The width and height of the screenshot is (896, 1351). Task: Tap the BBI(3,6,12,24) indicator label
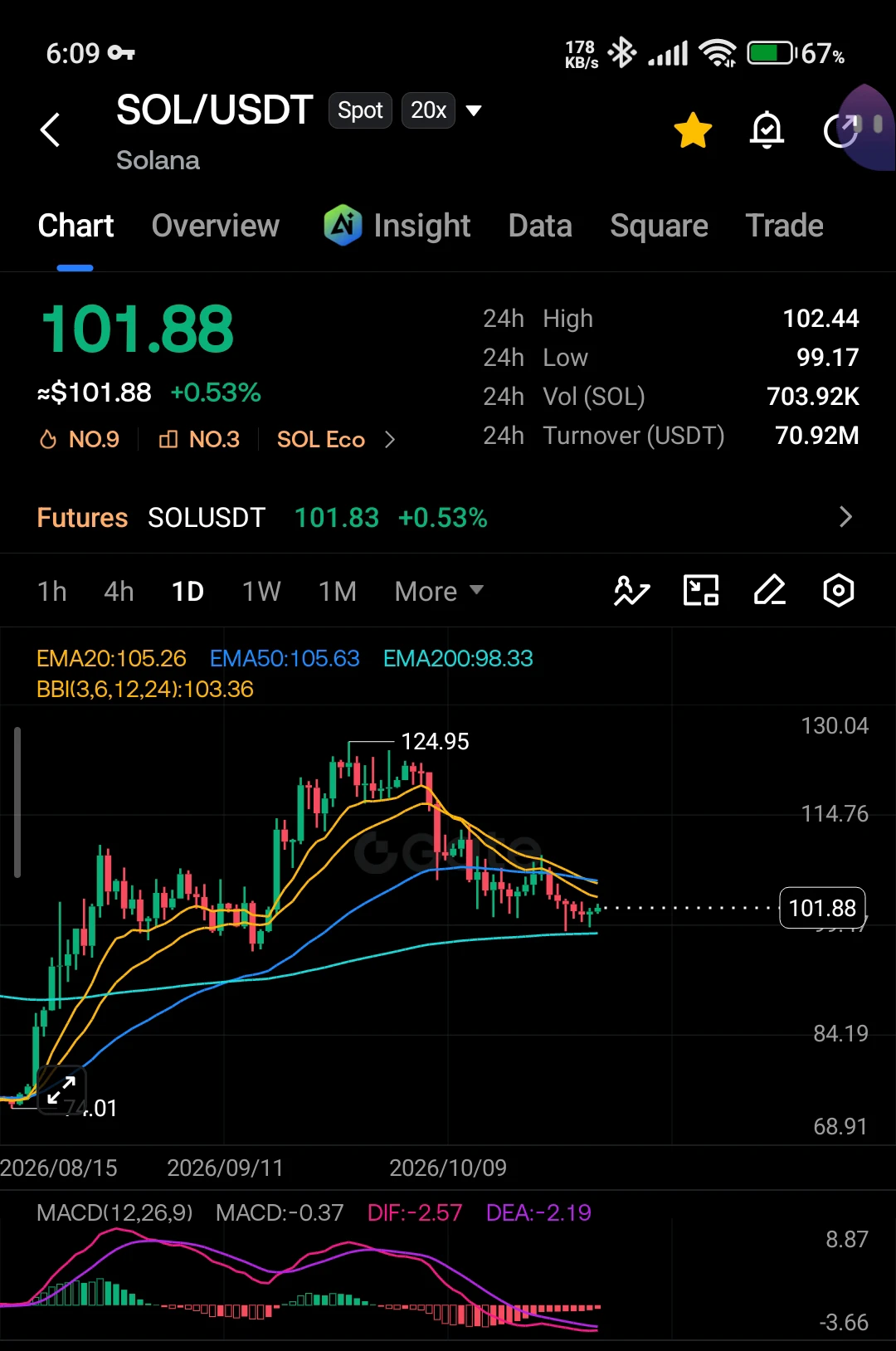pyautogui.click(x=145, y=689)
